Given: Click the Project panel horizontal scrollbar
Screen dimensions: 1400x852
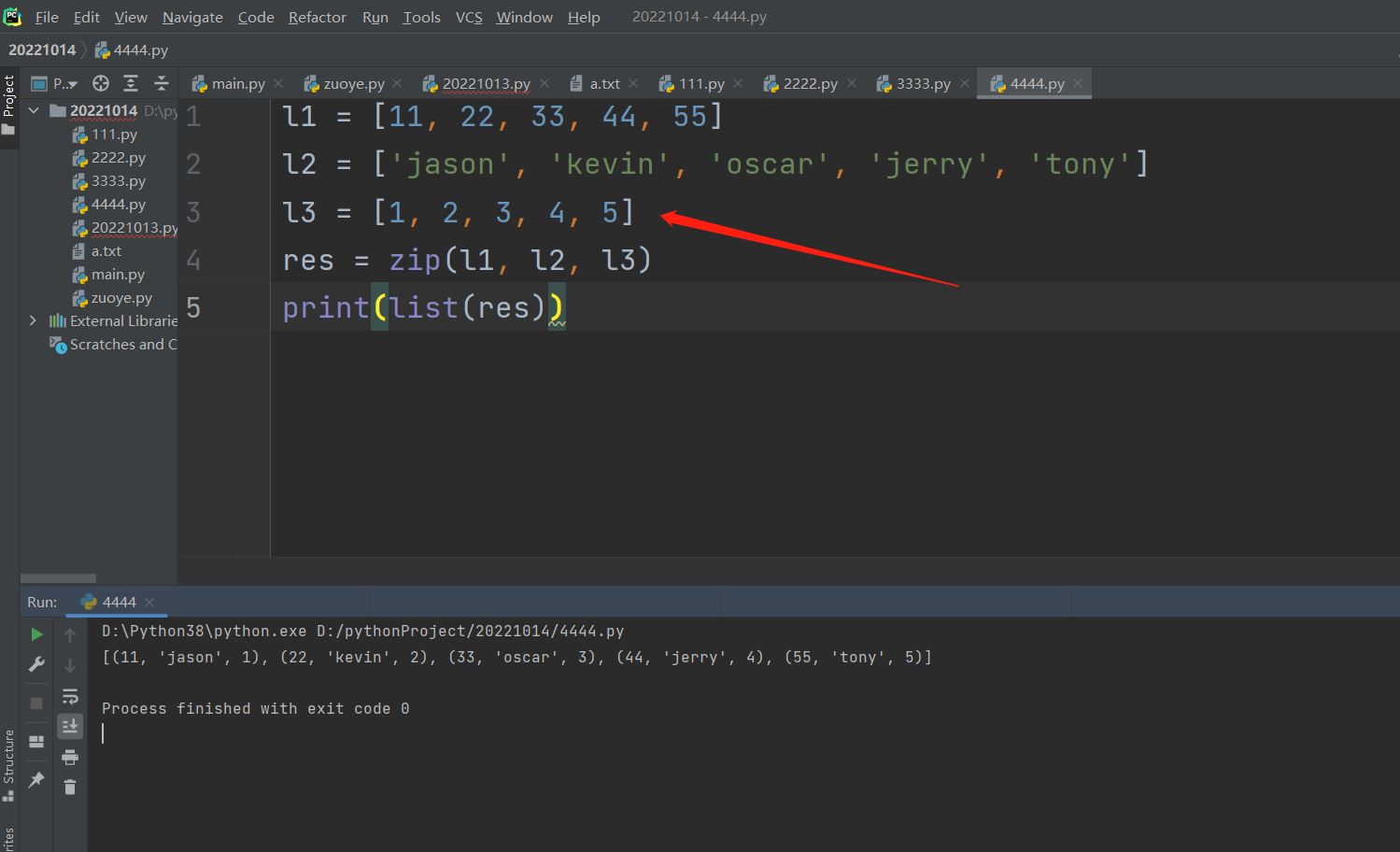Looking at the screenshot, I should 58,578.
